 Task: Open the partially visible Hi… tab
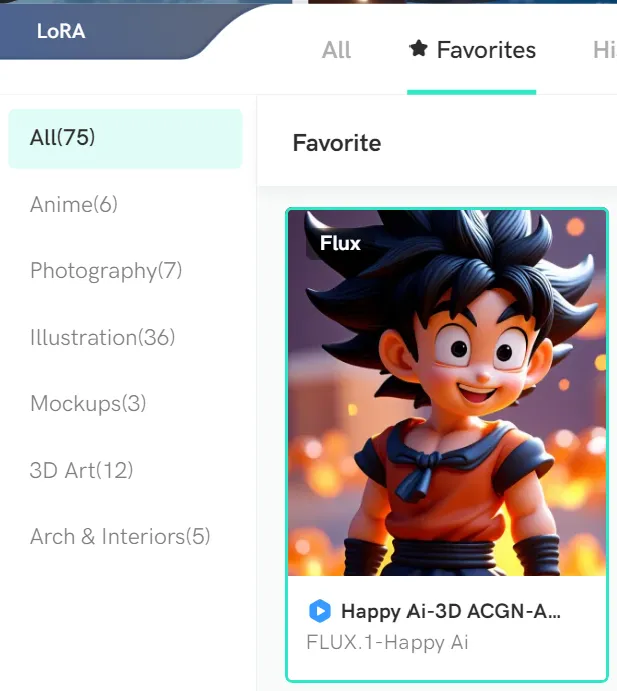(x=605, y=50)
